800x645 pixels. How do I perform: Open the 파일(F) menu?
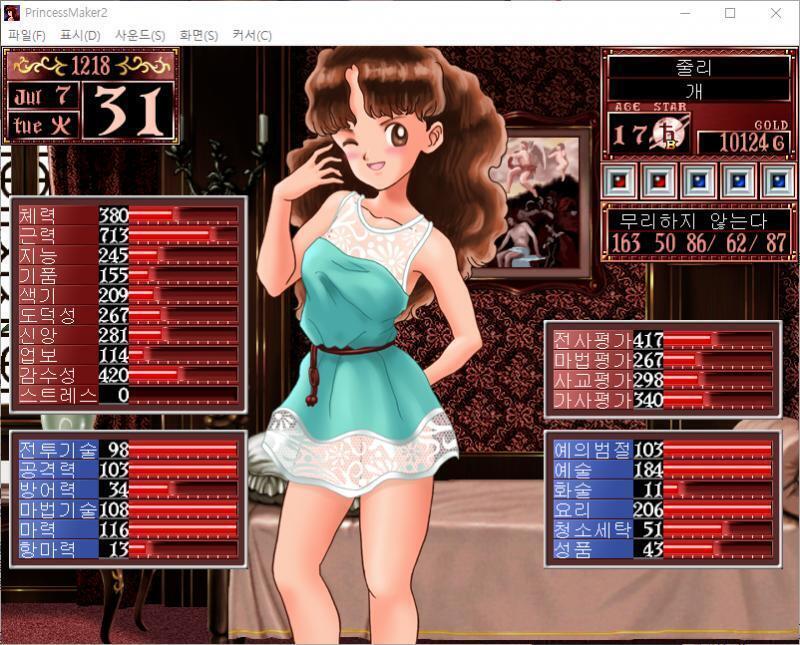(27, 35)
